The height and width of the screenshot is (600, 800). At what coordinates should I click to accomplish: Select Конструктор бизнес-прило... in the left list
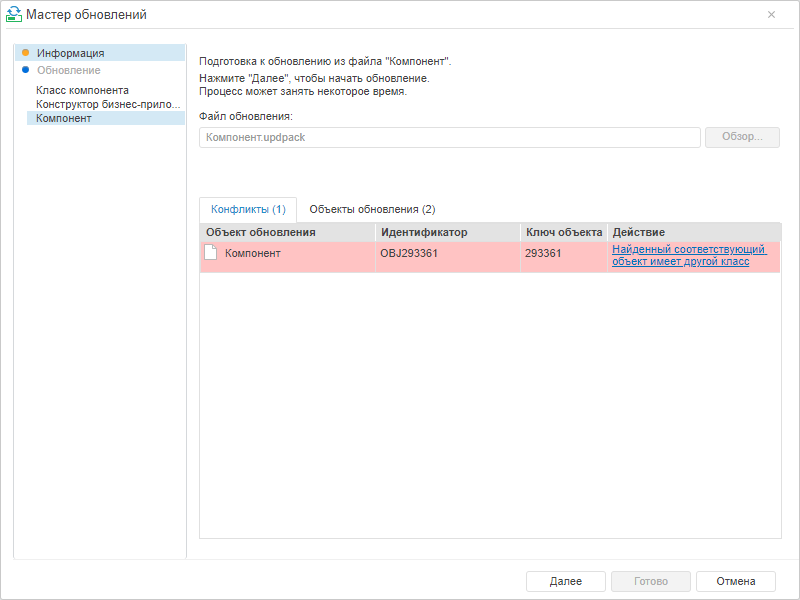108,104
